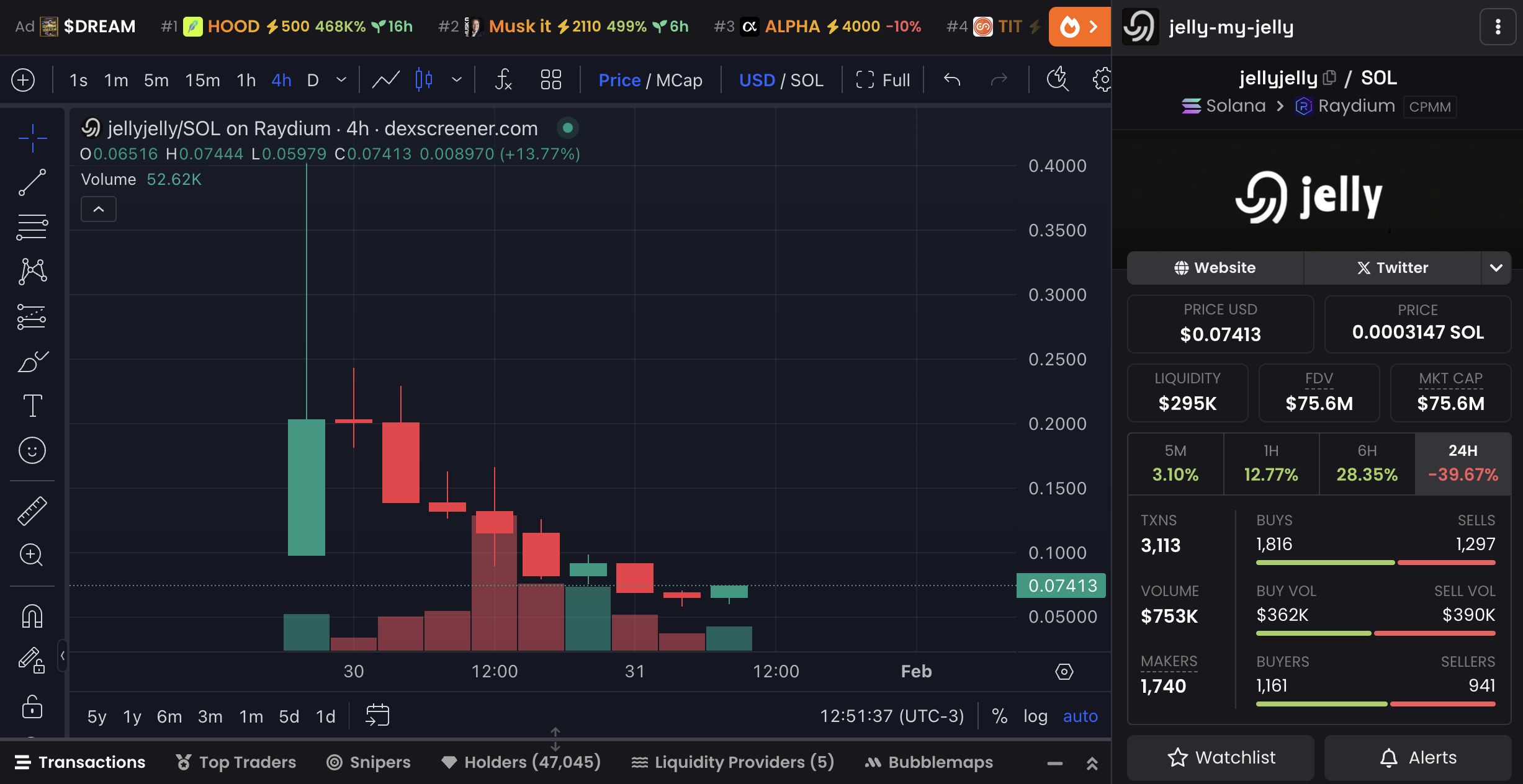The height and width of the screenshot is (784, 1523).
Task: Select the 5M stats period
Action: pos(1175,464)
